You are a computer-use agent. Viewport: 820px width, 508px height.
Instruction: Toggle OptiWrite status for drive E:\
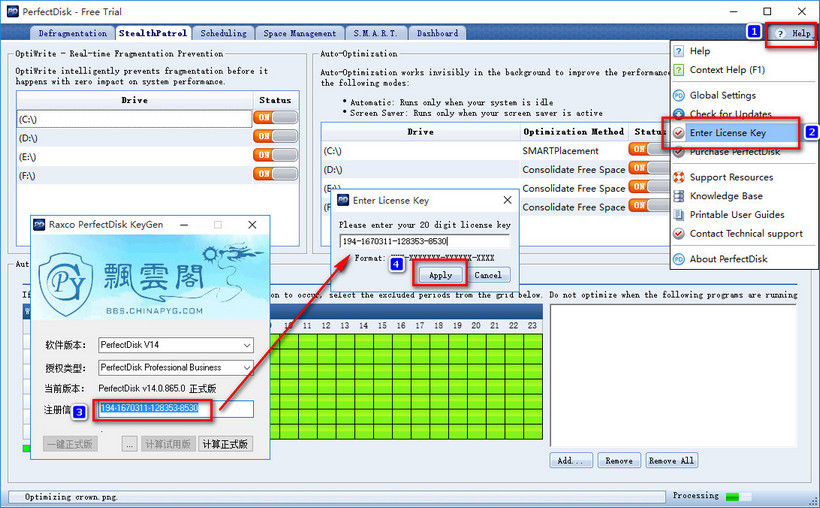click(x=276, y=155)
